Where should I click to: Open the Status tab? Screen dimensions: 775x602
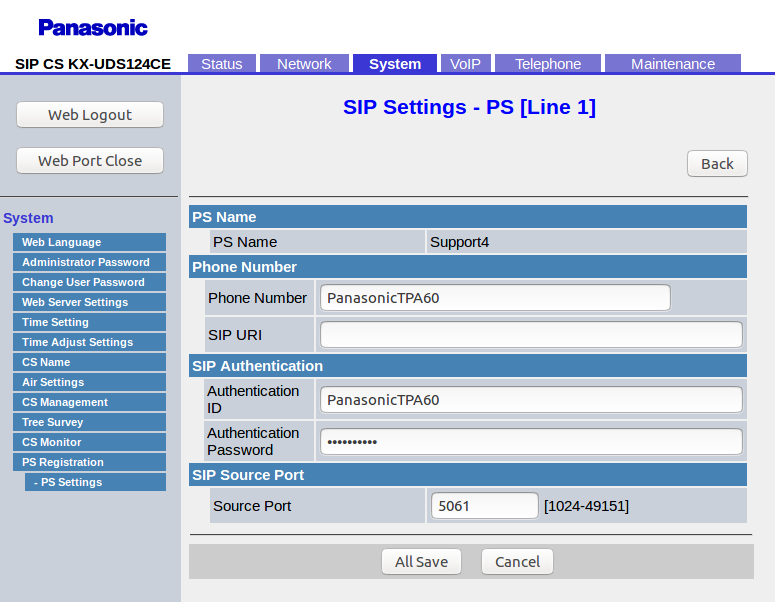[221, 64]
